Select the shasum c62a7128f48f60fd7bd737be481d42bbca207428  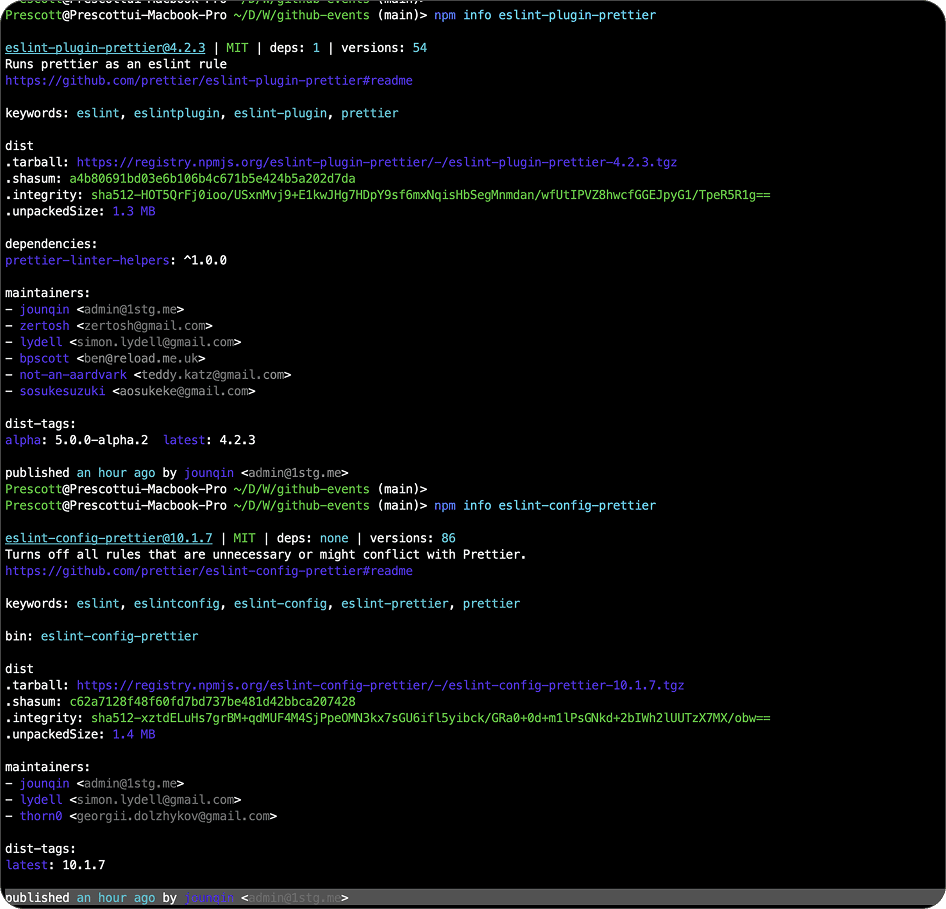click(x=212, y=702)
